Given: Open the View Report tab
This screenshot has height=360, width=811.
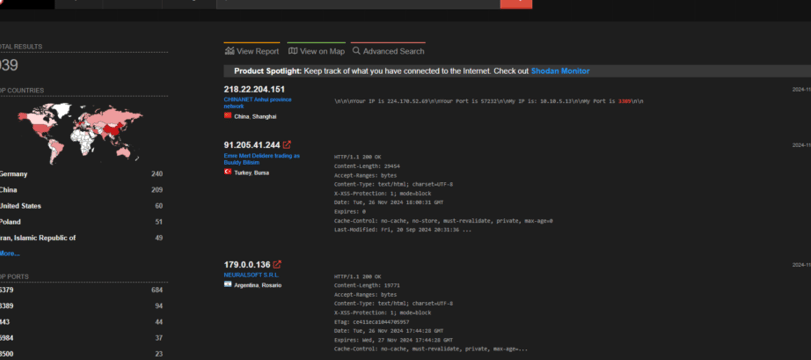Looking at the screenshot, I should point(252,51).
